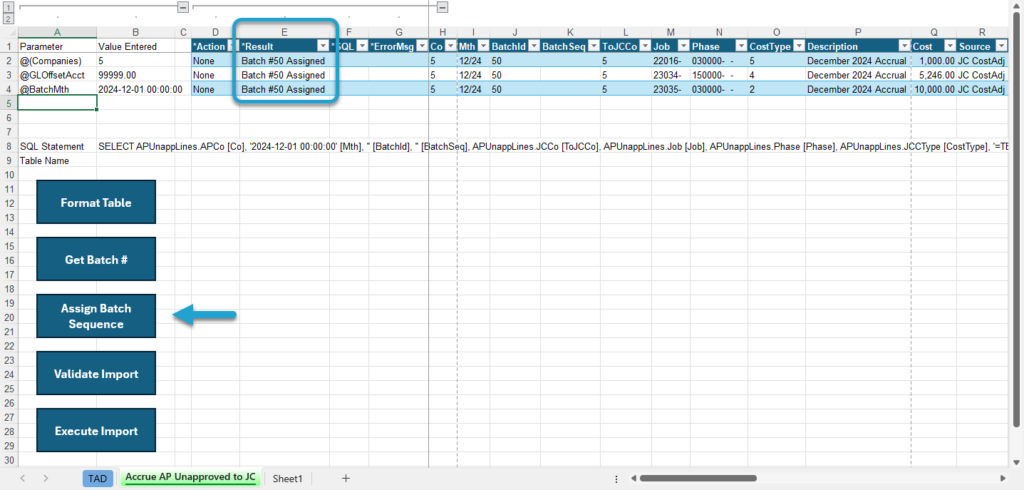Click the Execute Import button
The height and width of the screenshot is (490, 1024).
pyautogui.click(x=96, y=431)
